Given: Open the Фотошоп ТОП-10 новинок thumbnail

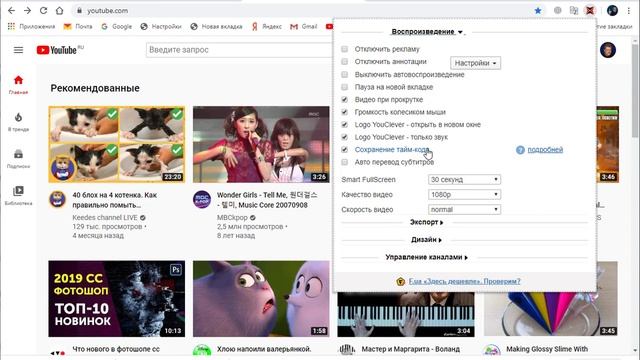Looking at the screenshot, I should pos(117,299).
